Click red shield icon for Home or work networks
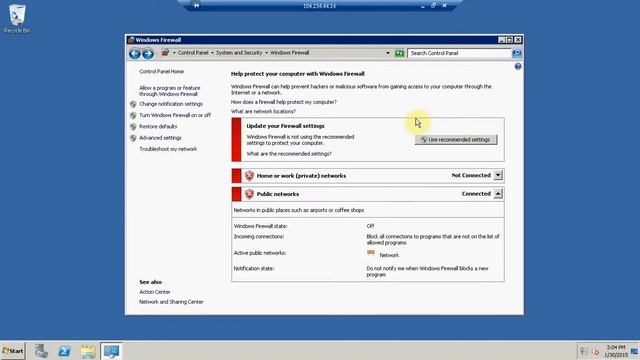The width and height of the screenshot is (640, 360). 249,176
